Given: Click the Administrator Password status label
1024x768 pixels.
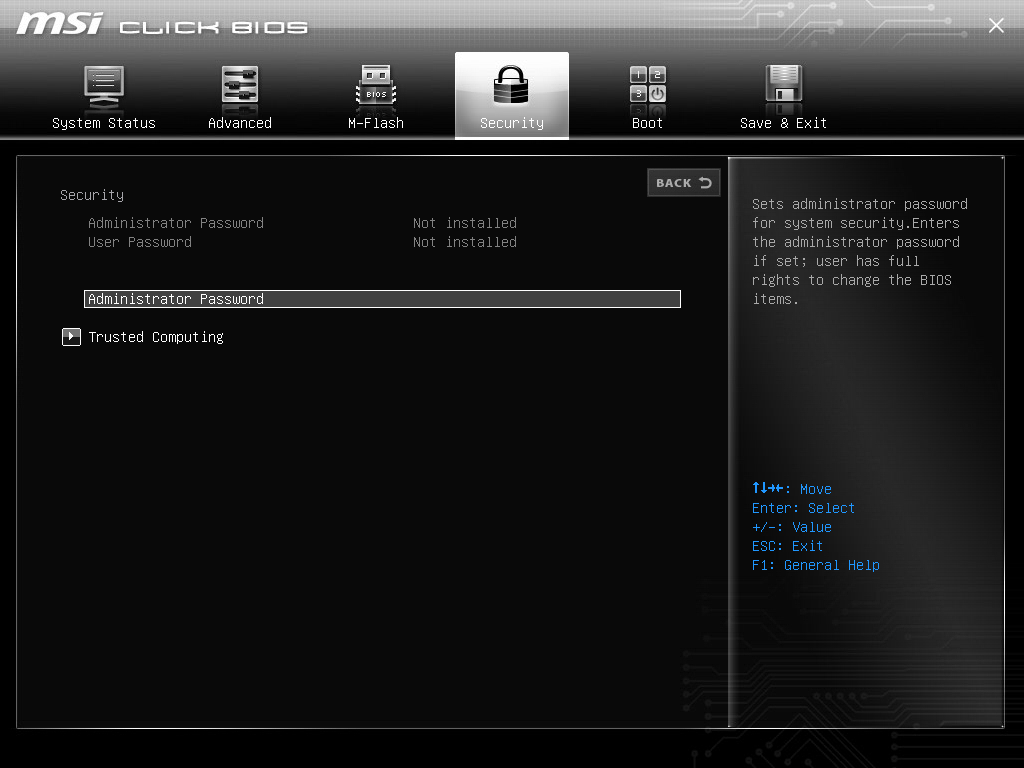Looking at the screenshot, I should click(x=176, y=223).
